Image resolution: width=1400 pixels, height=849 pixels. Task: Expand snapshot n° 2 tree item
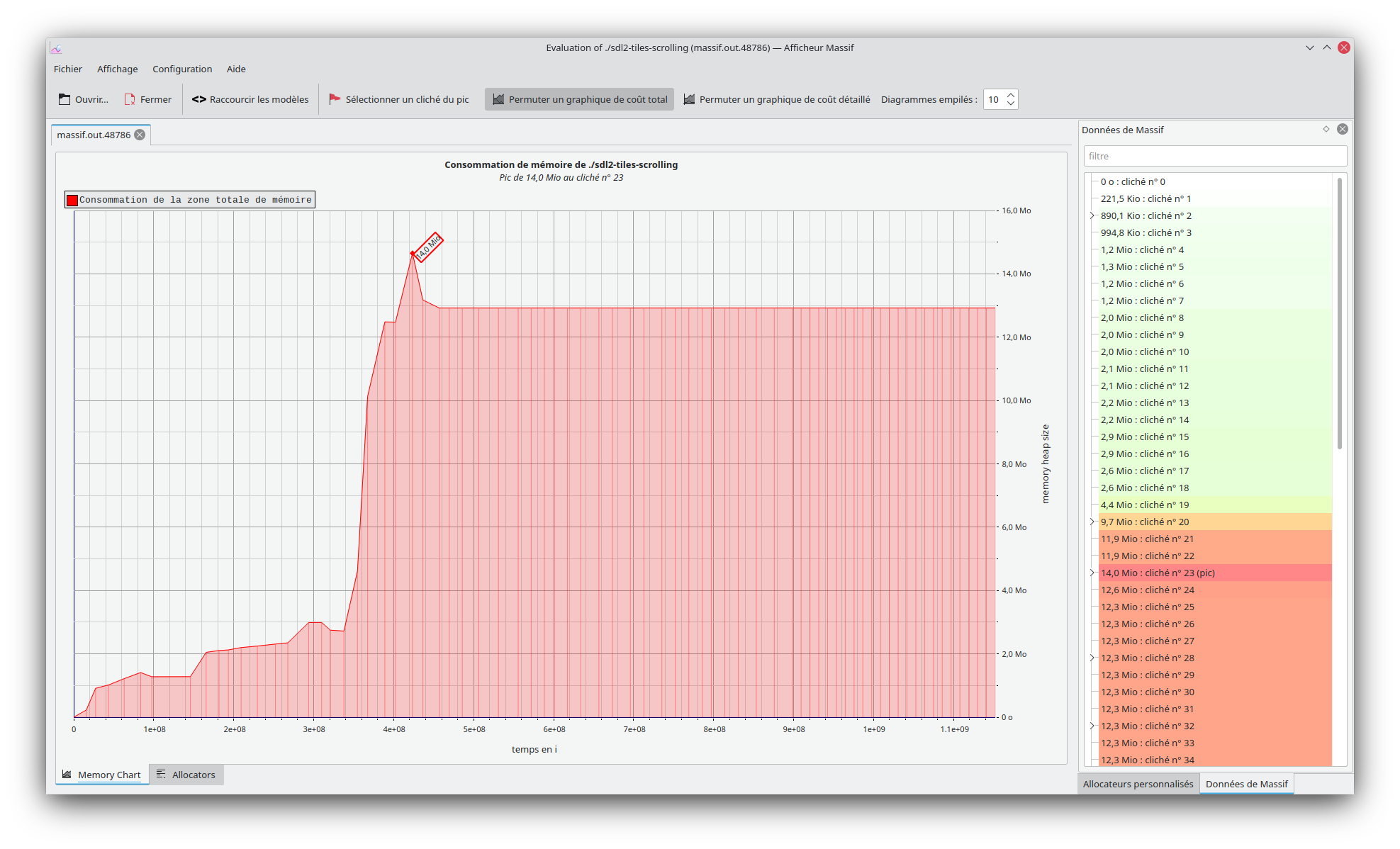pos(1092,215)
